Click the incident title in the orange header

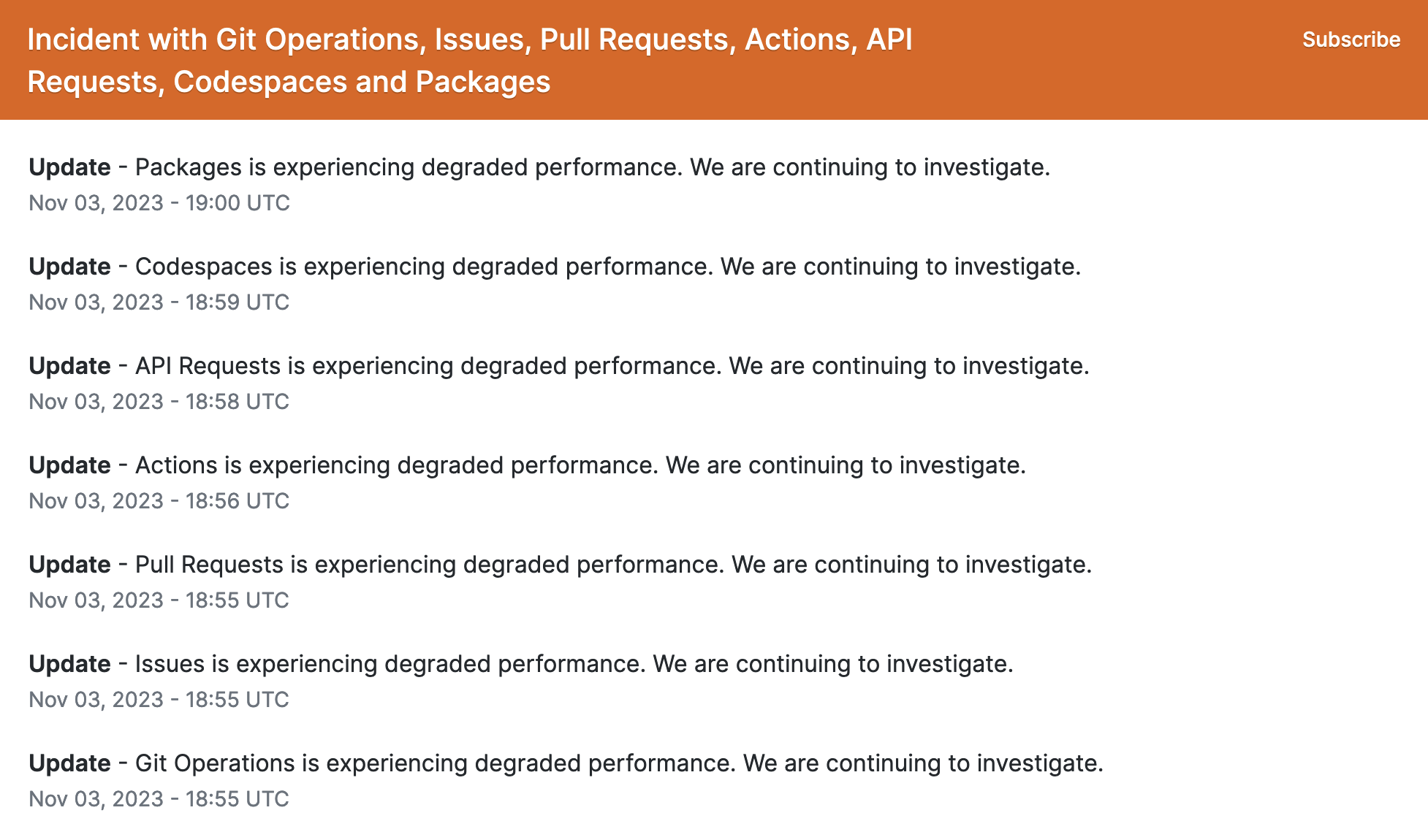coord(469,60)
